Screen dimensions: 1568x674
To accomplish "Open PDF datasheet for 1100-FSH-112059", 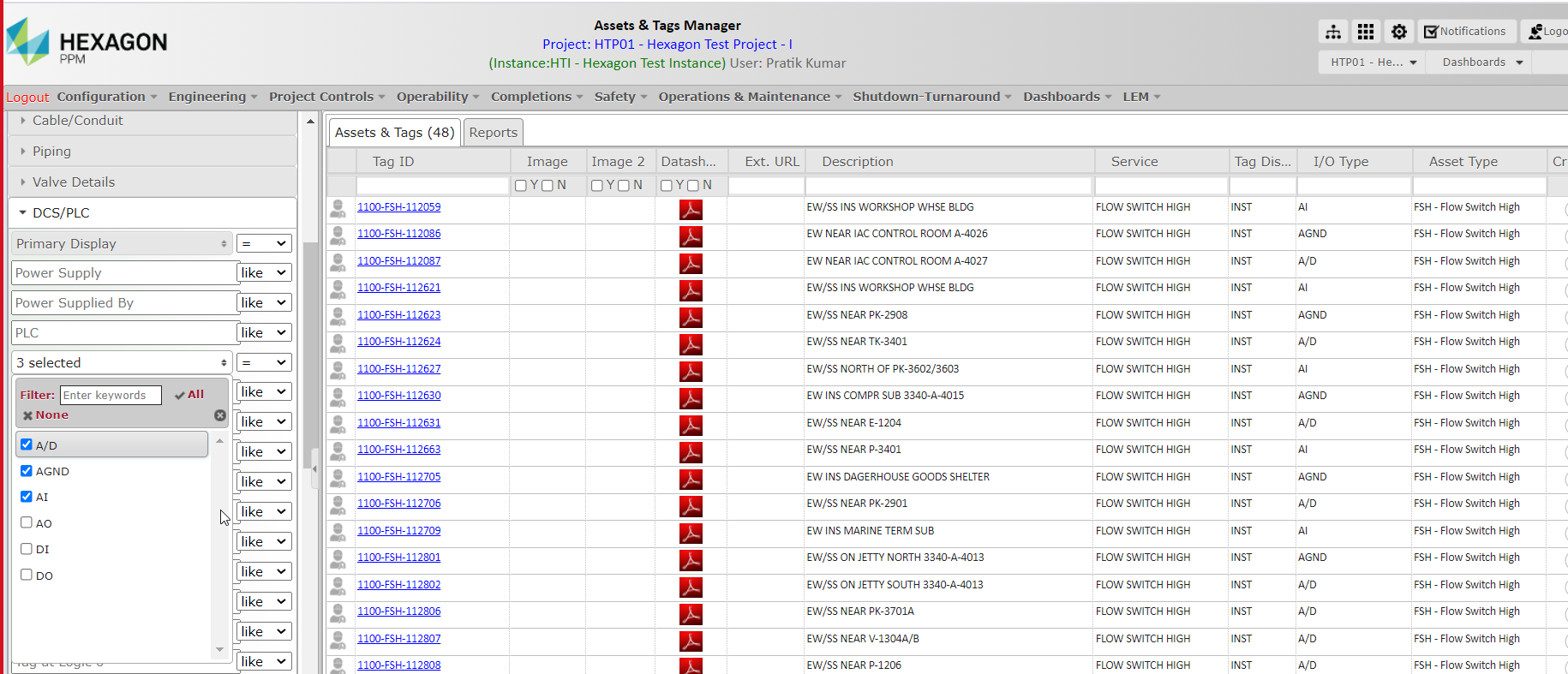I will point(691,210).
